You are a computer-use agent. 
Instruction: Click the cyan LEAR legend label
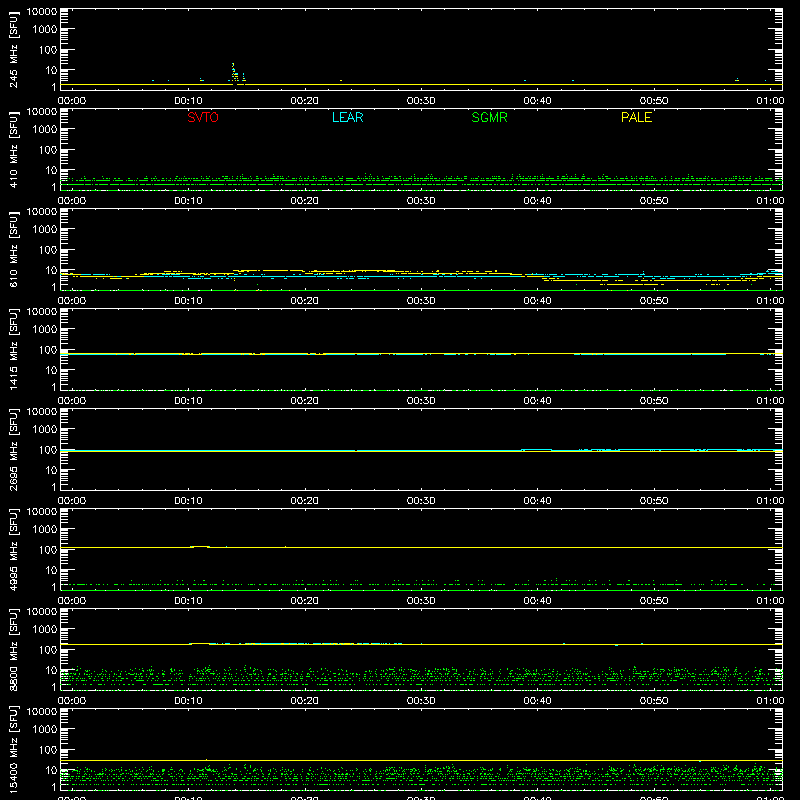[347, 117]
